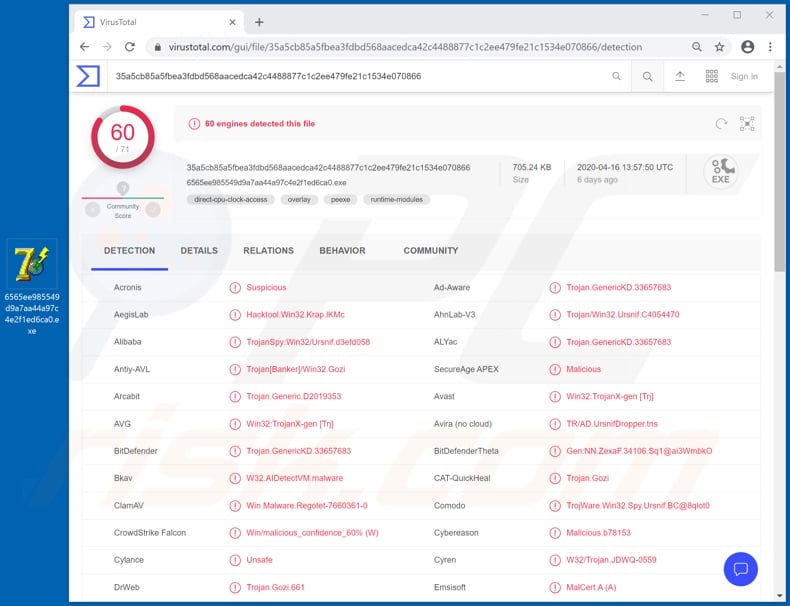Click community score downvote icon
This screenshot has height=606, width=790.
click(92, 210)
